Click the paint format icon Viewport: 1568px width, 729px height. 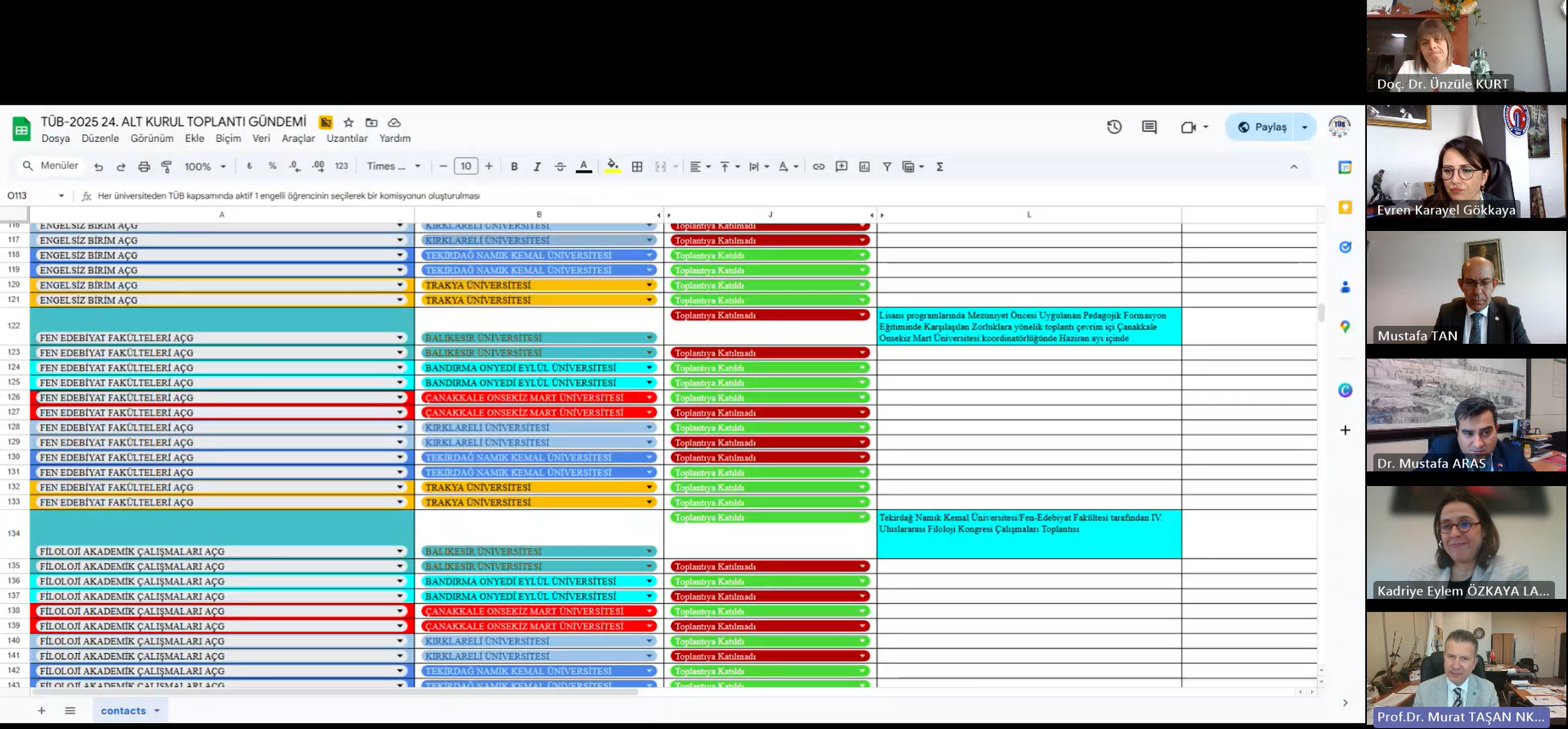click(x=166, y=167)
